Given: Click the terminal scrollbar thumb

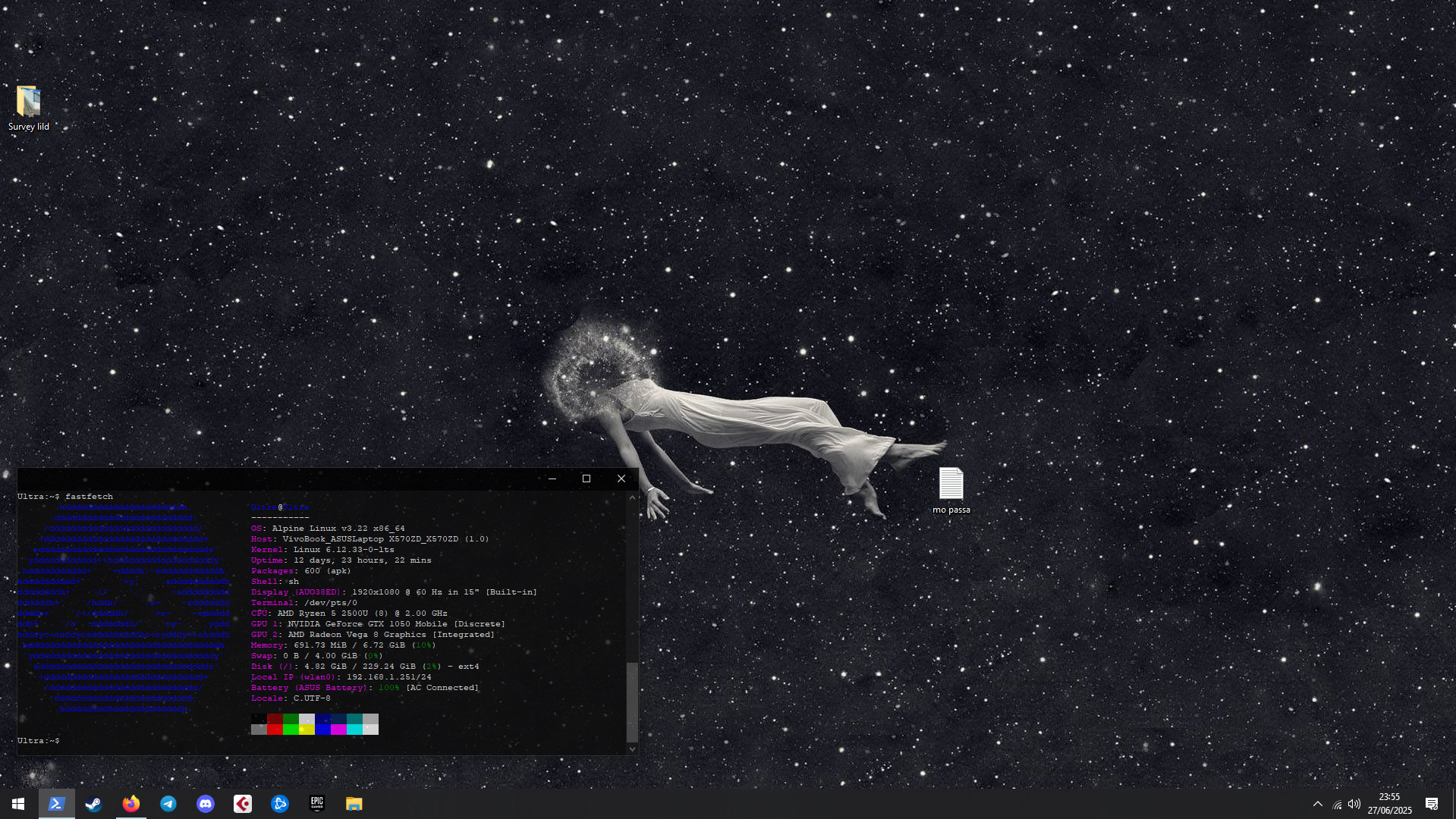Looking at the screenshot, I should coord(632,702).
